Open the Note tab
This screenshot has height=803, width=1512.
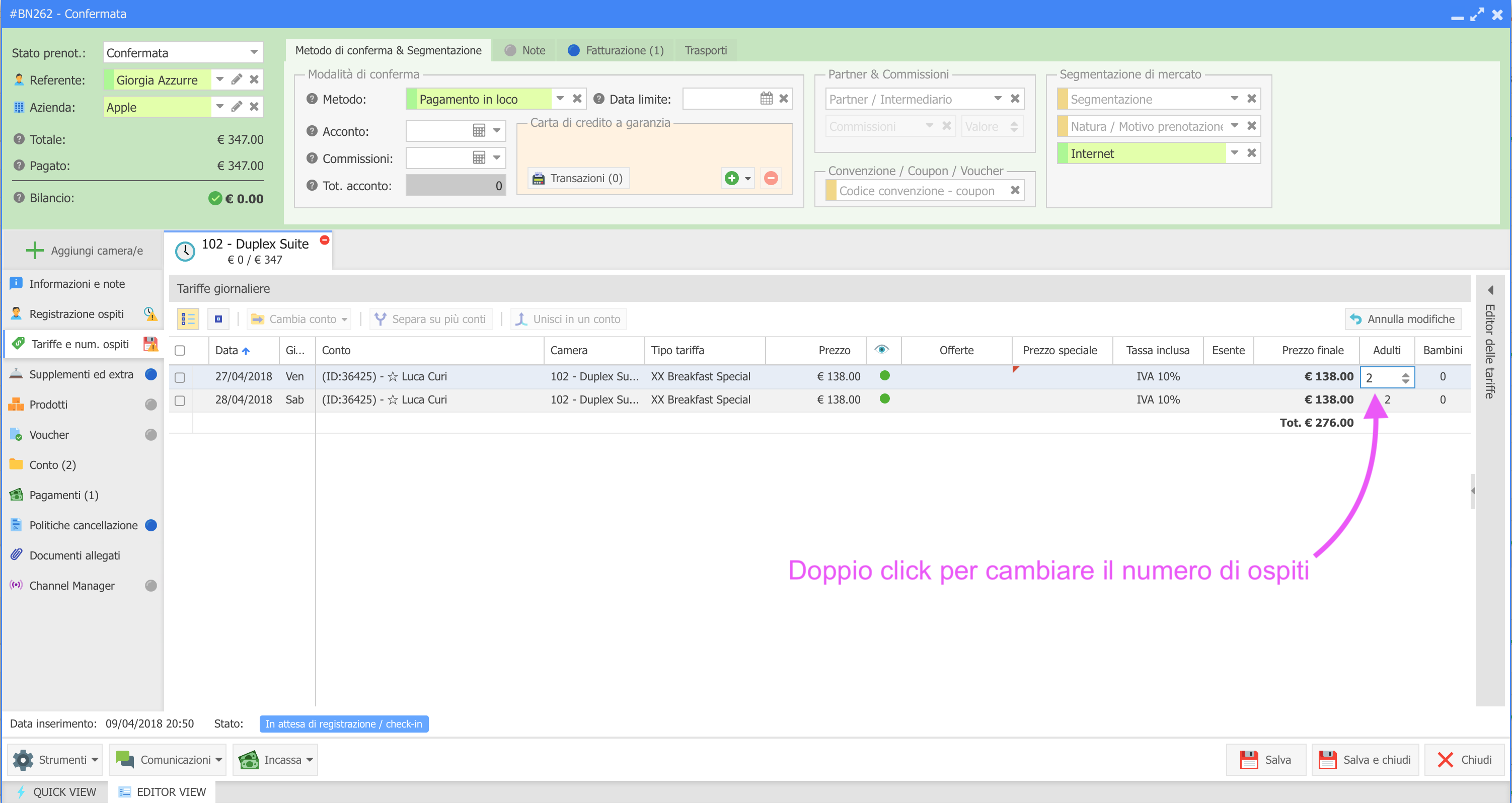click(x=525, y=50)
